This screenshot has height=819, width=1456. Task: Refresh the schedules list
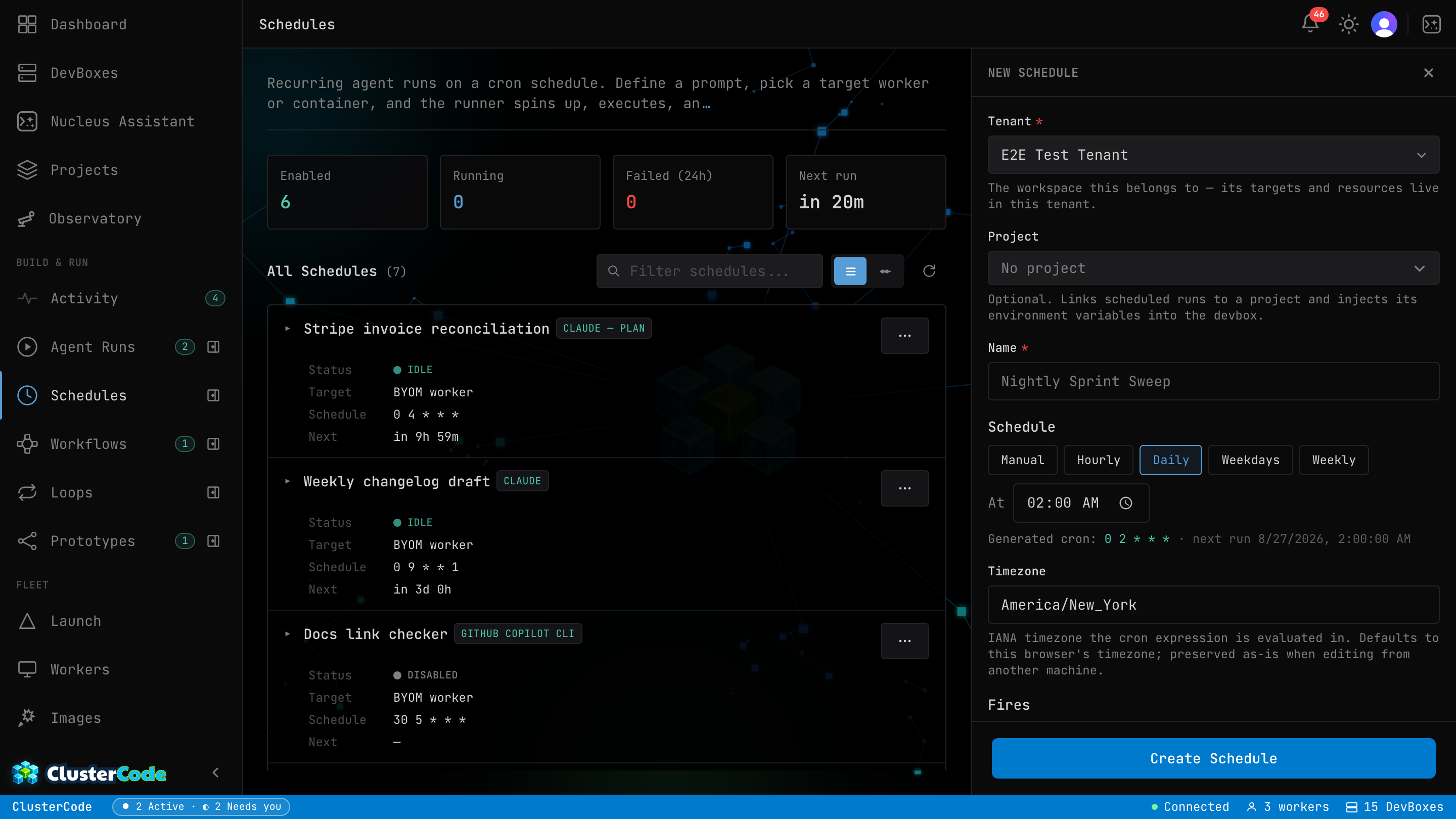(929, 271)
